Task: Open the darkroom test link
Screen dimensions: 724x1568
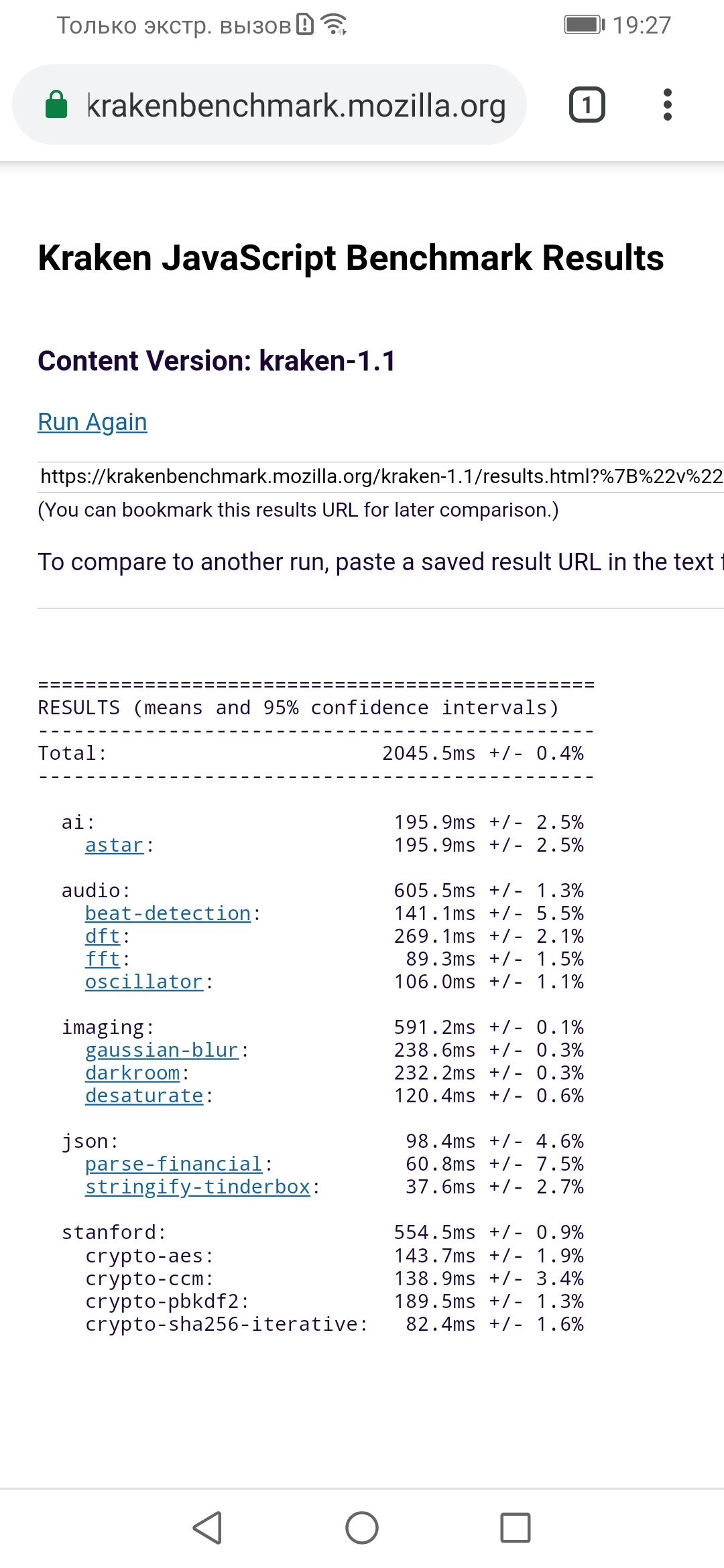Action: click(x=132, y=1073)
